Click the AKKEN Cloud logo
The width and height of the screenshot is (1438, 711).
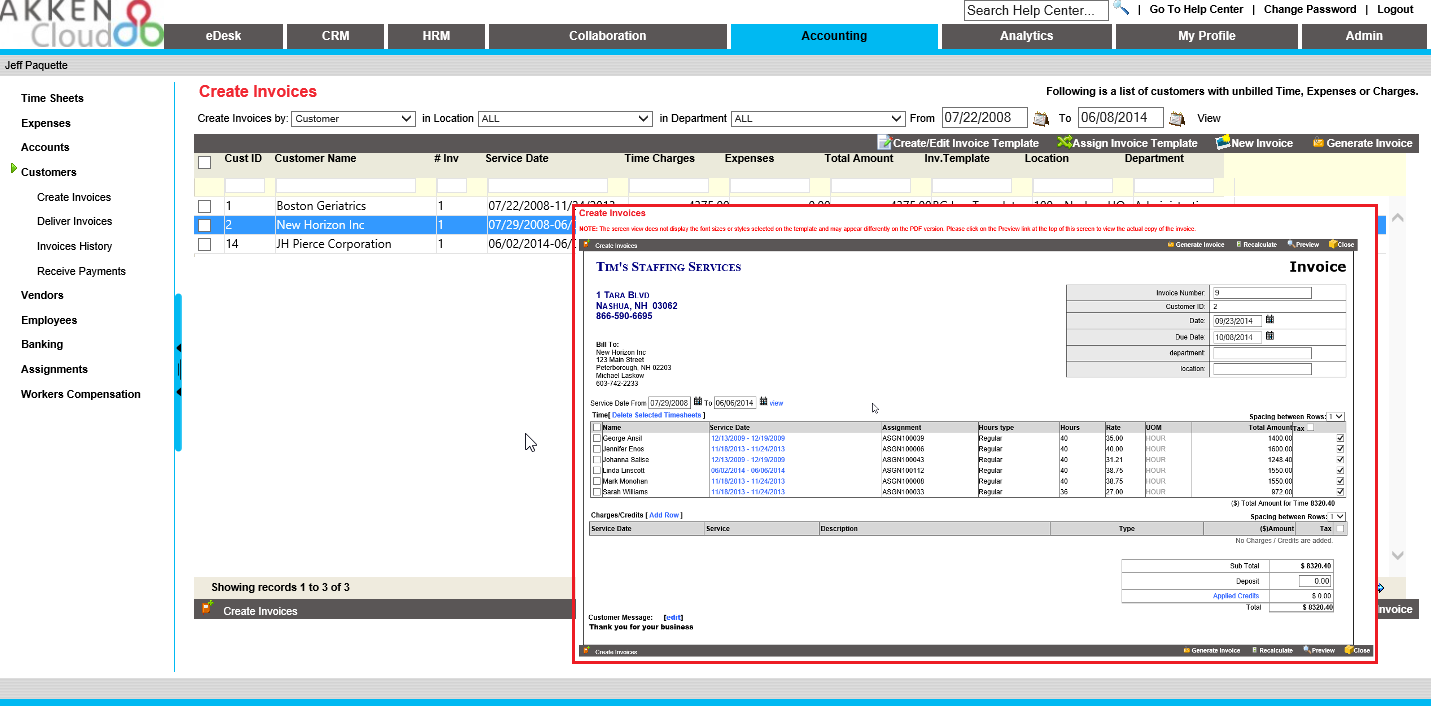click(80, 24)
